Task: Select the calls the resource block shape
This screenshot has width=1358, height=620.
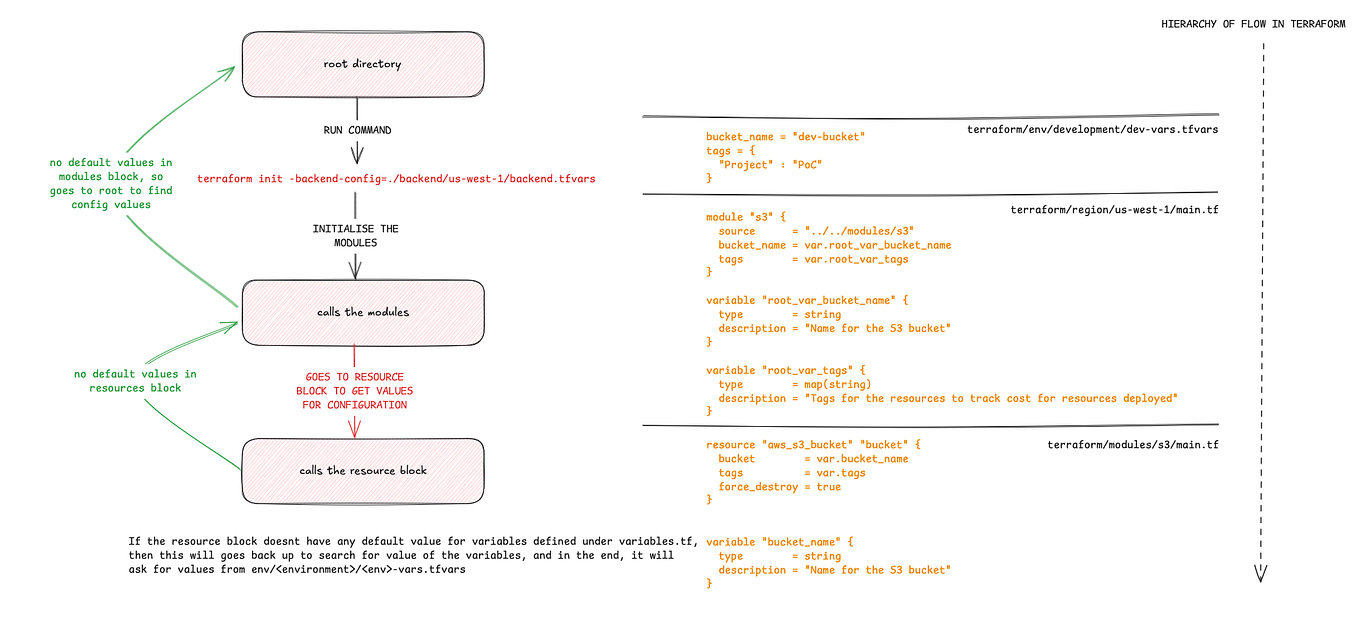Action: pos(362,470)
